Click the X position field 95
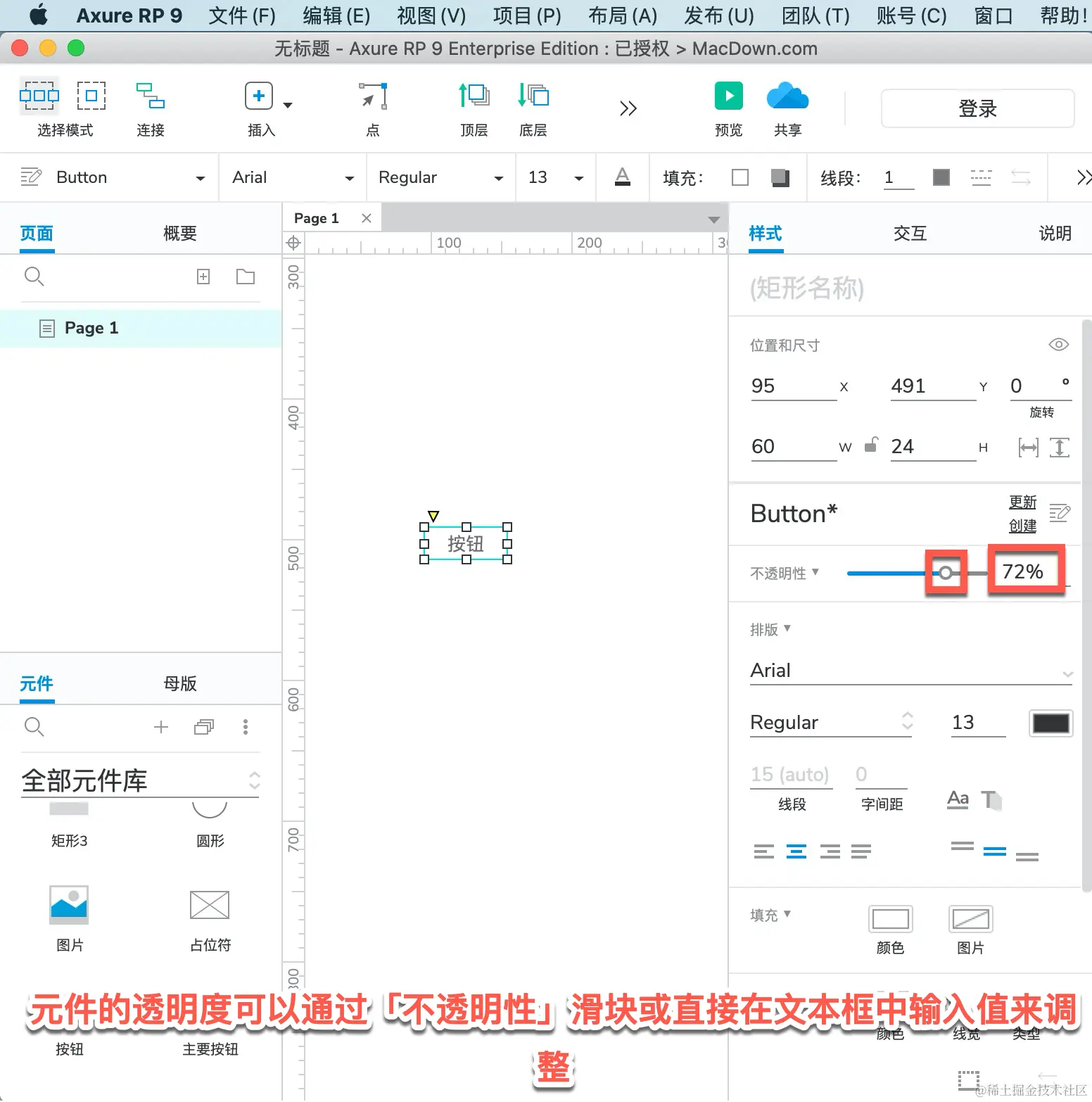This screenshot has height=1102, width=1092. pos(794,386)
